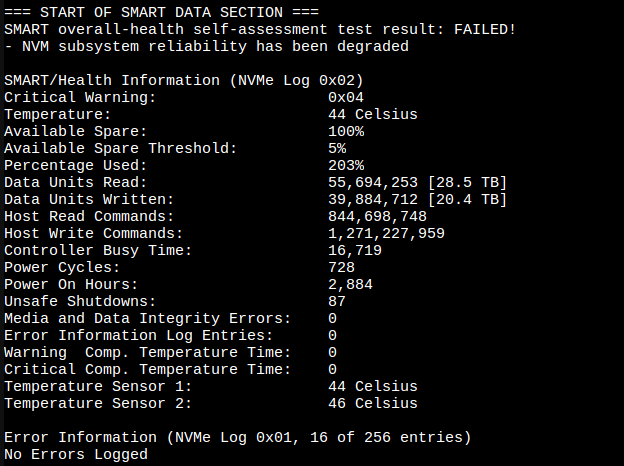This screenshot has width=624, height=466.
Task: Click the FAILED! test result text
Action: [x=485, y=29]
